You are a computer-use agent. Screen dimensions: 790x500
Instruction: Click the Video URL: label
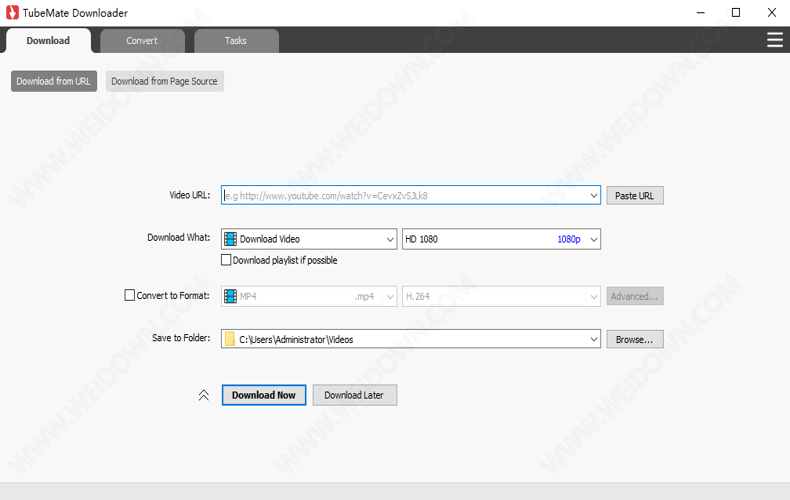[189, 195]
